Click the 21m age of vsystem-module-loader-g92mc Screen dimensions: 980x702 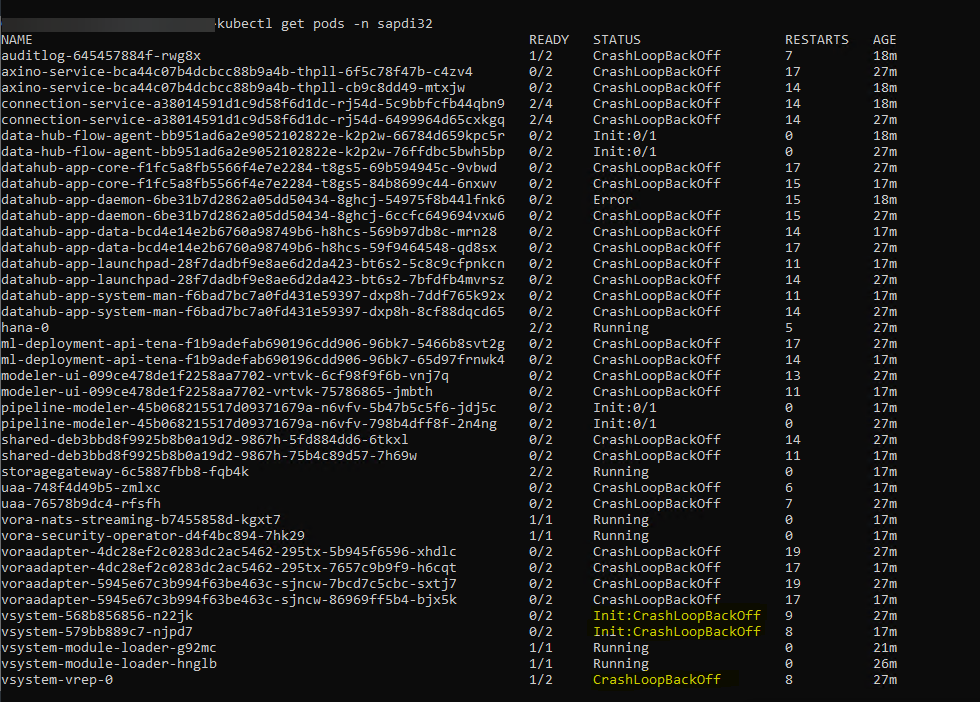pos(885,648)
